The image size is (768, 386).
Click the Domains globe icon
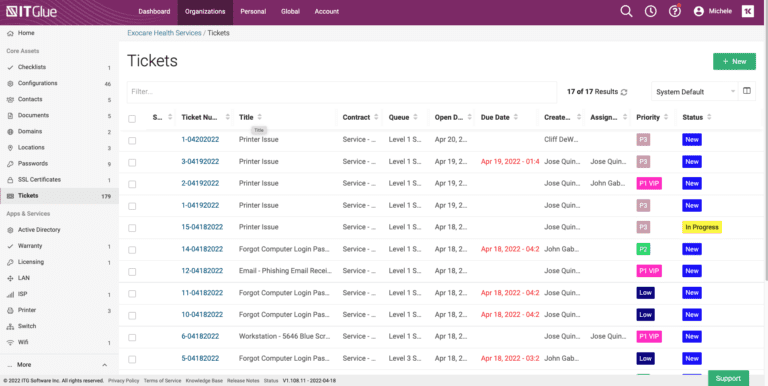[10, 132]
